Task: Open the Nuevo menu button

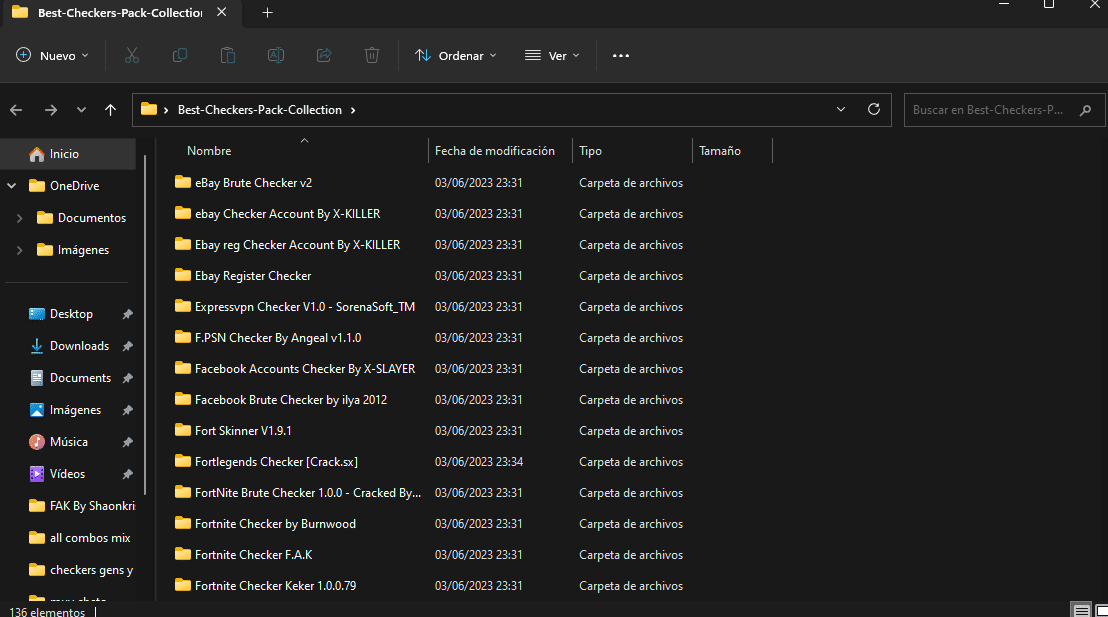Action: pos(53,56)
